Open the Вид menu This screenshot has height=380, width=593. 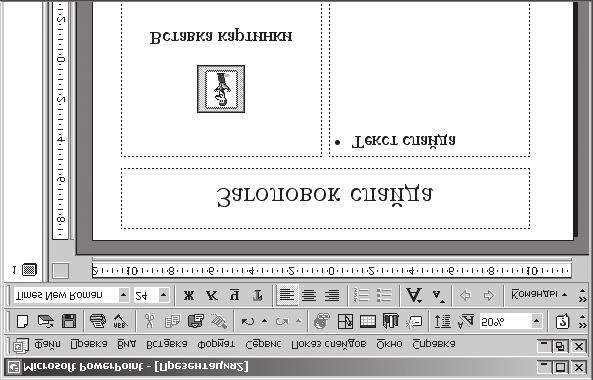126,344
